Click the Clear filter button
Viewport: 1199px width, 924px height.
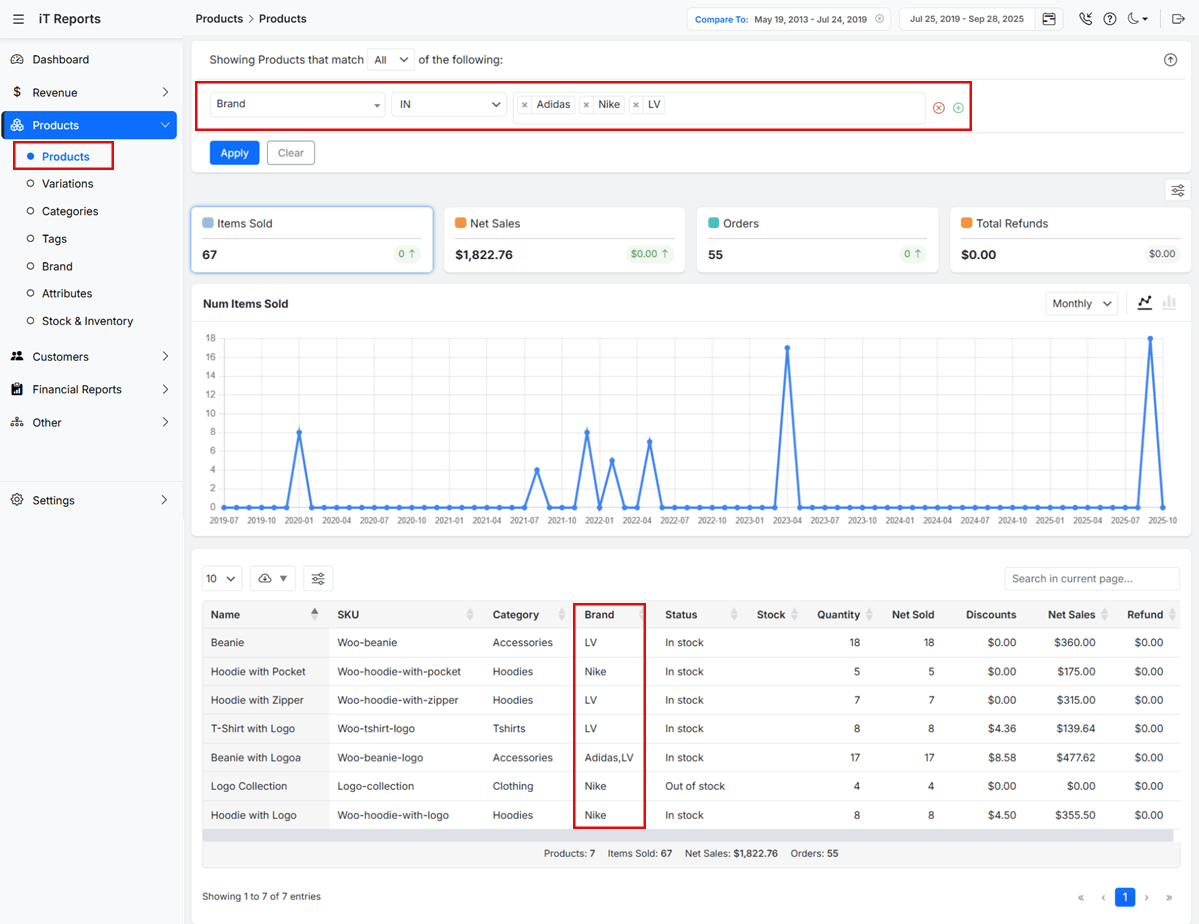(x=290, y=153)
